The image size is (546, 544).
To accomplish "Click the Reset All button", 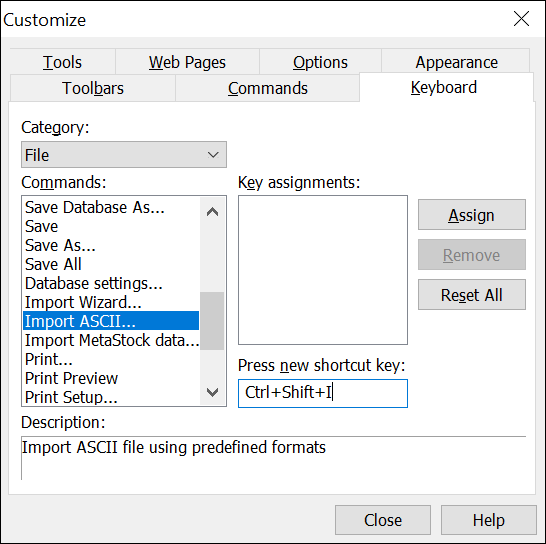I will 471,295.
